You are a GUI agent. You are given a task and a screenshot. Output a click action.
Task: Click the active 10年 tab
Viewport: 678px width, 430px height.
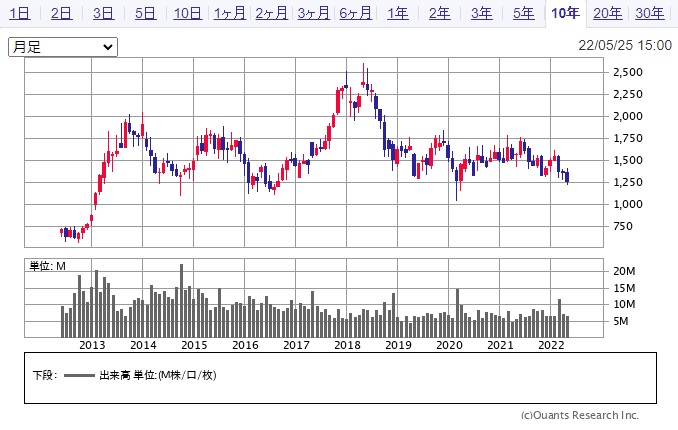point(565,13)
